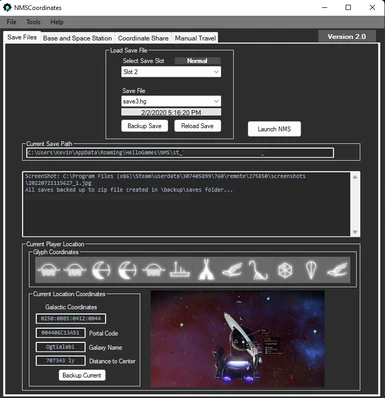Click the balloon glyph
385x398 pixels.
pyautogui.click(x=311, y=270)
